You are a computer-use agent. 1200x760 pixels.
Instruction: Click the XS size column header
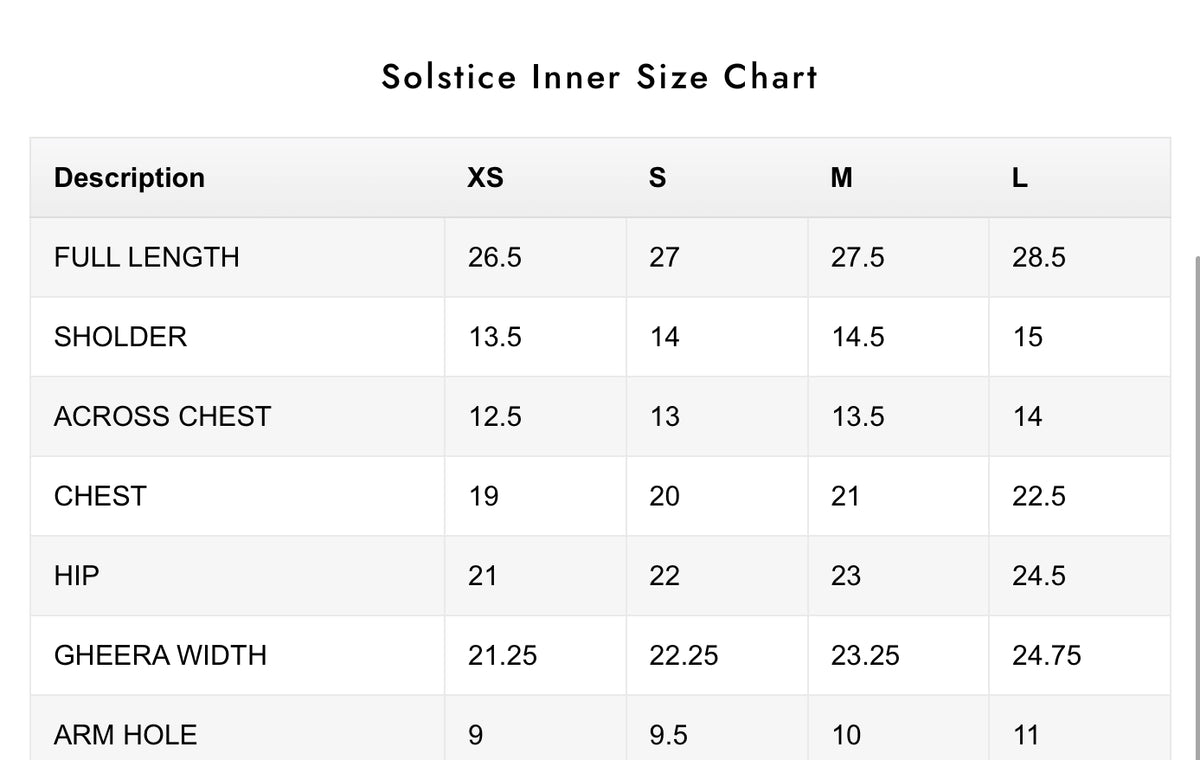point(485,178)
